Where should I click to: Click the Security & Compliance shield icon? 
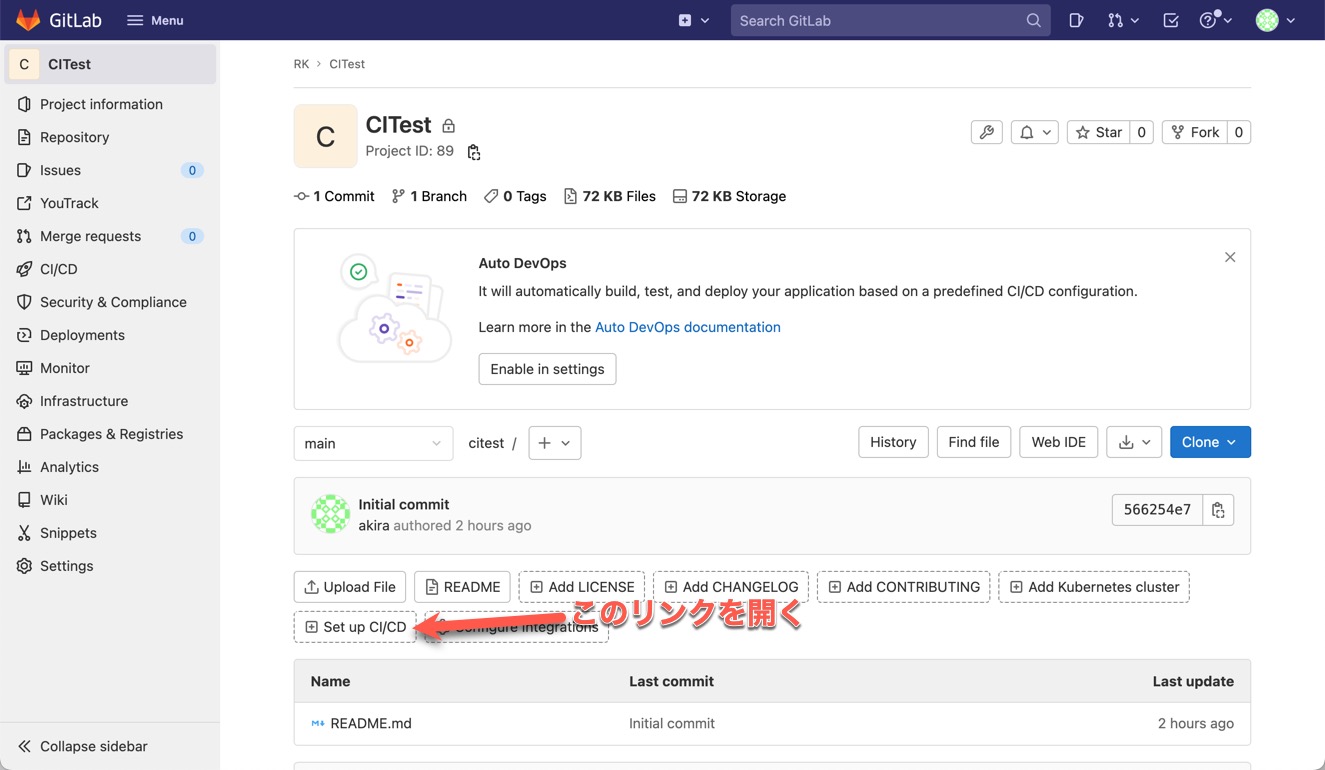[x=24, y=302]
